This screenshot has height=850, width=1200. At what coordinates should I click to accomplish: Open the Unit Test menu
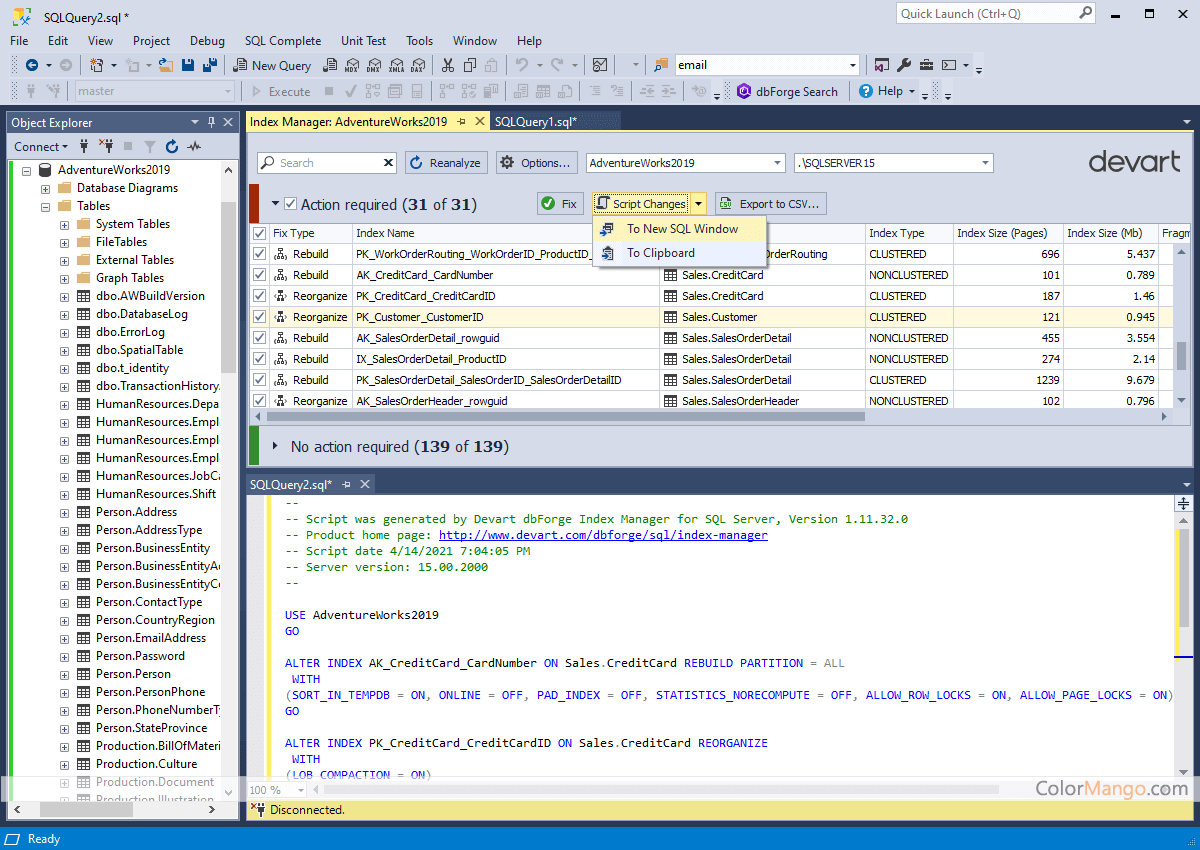(x=363, y=41)
